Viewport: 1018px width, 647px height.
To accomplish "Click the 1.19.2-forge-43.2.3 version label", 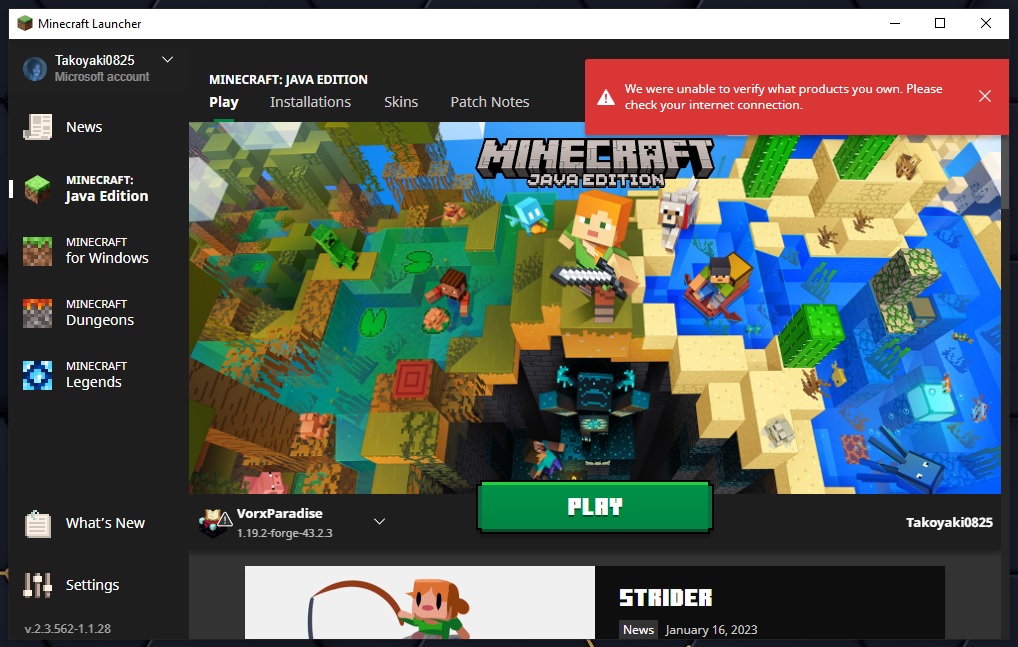I will point(284,533).
